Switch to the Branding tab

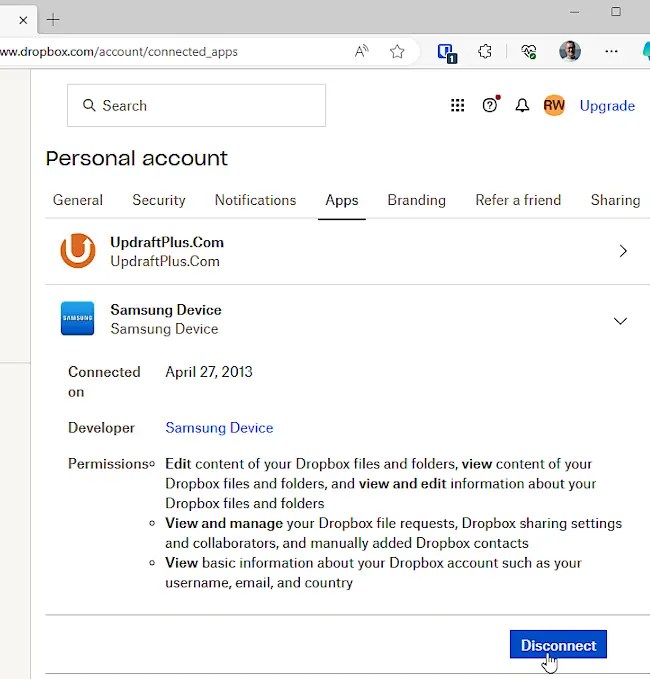pyautogui.click(x=417, y=200)
